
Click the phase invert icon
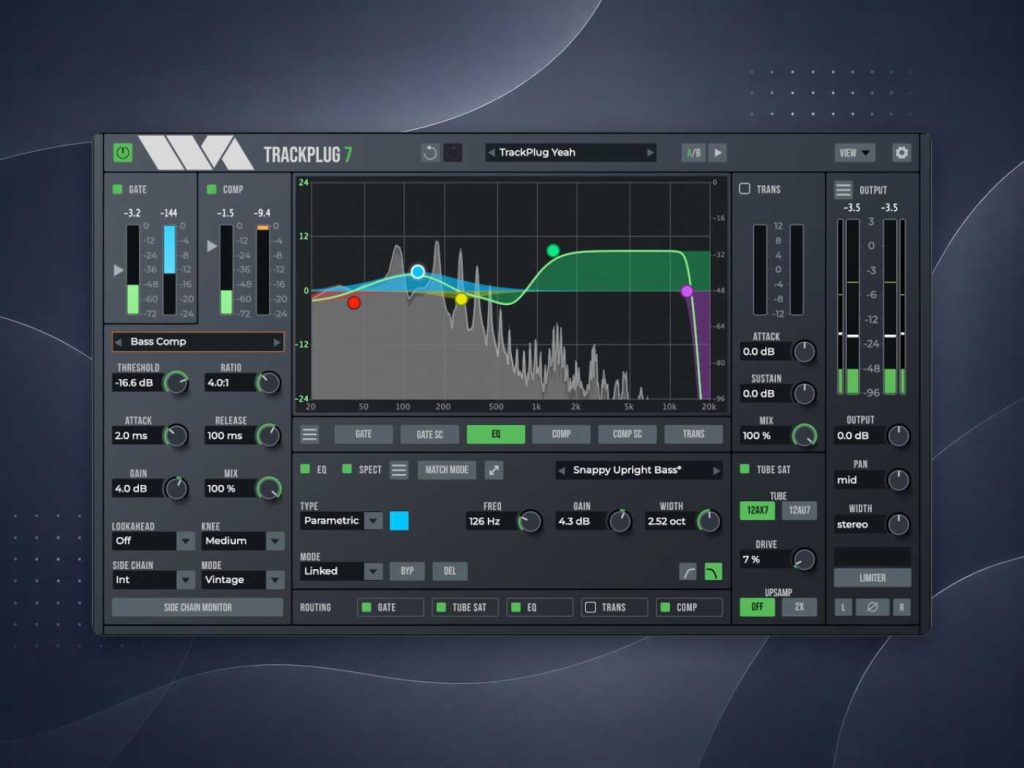coord(872,607)
